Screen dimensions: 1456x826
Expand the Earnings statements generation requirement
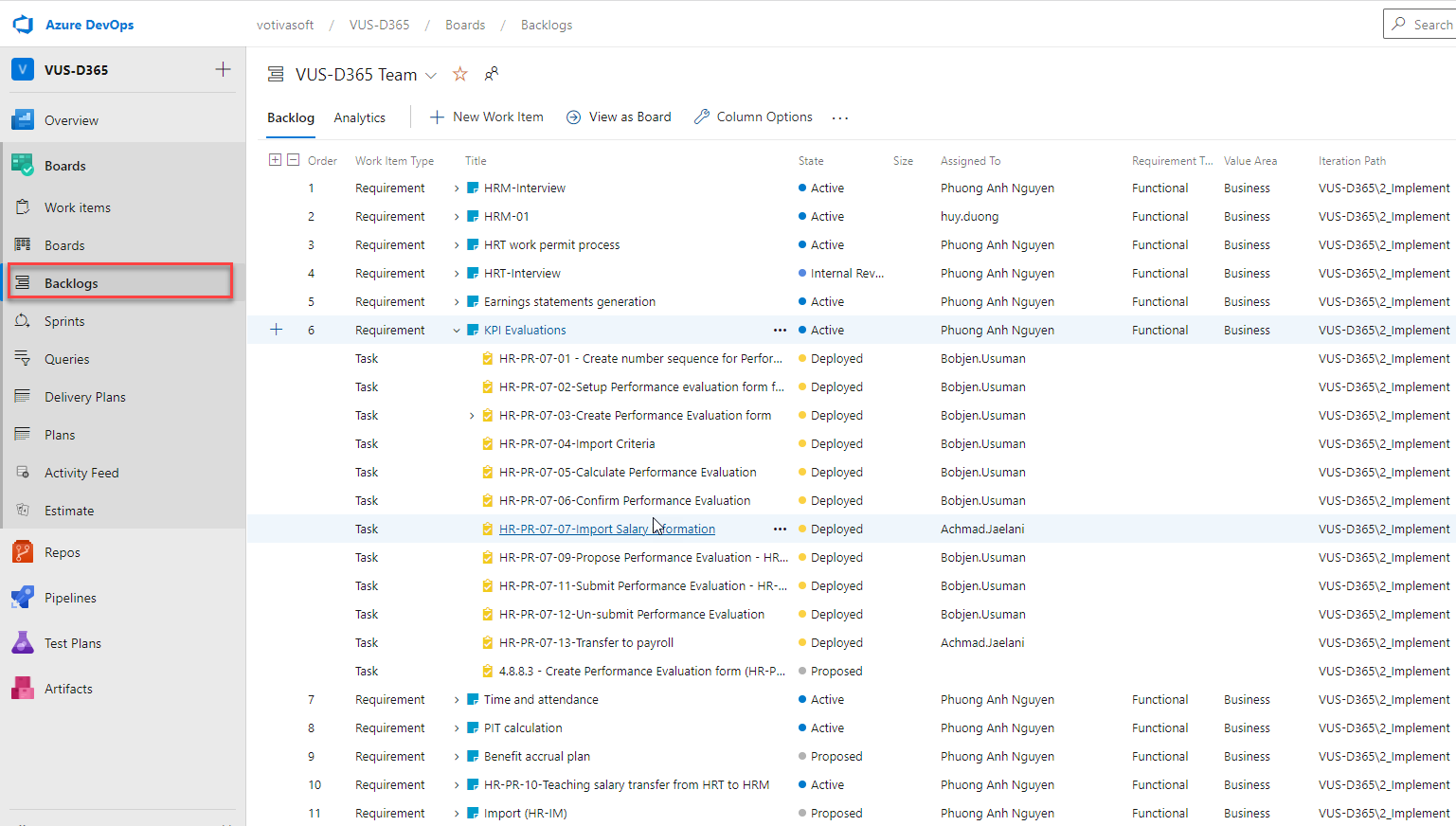point(457,302)
